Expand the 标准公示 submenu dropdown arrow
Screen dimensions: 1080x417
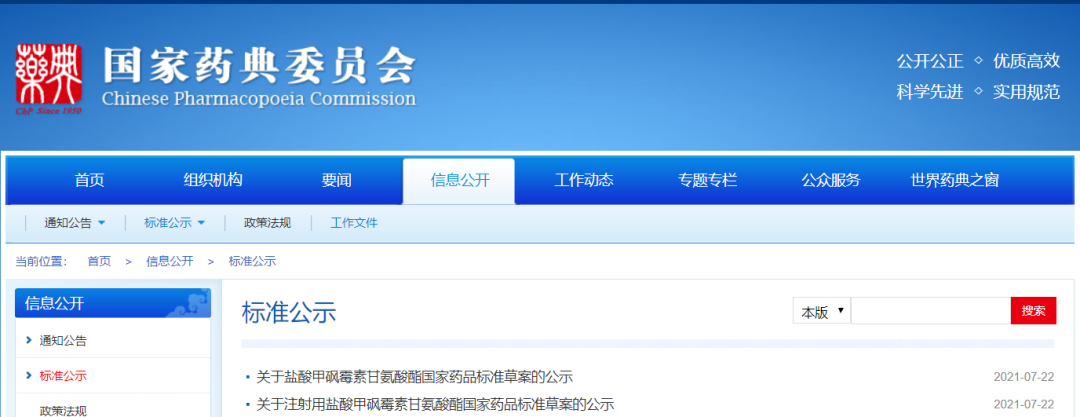201,222
